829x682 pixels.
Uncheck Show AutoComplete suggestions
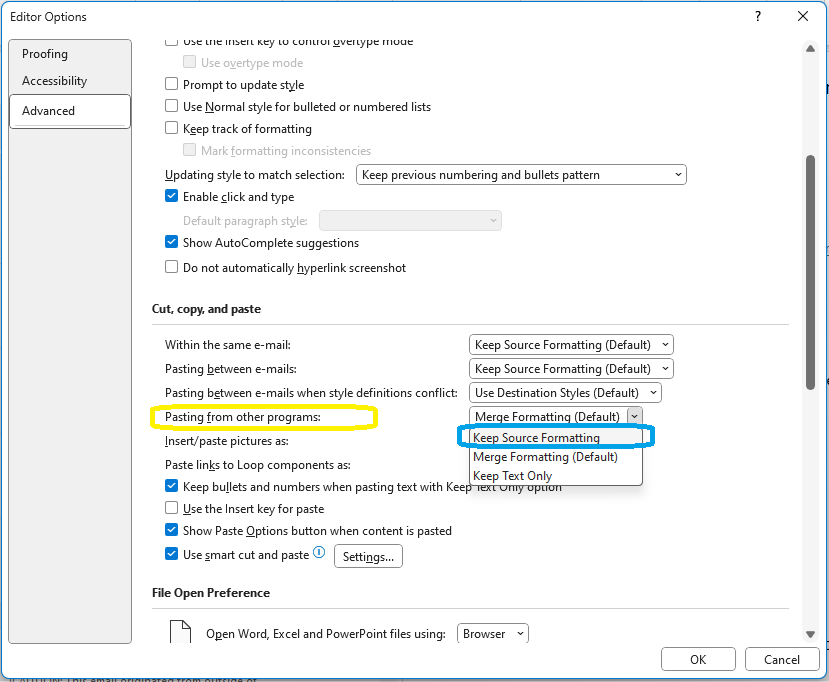pos(172,242)
